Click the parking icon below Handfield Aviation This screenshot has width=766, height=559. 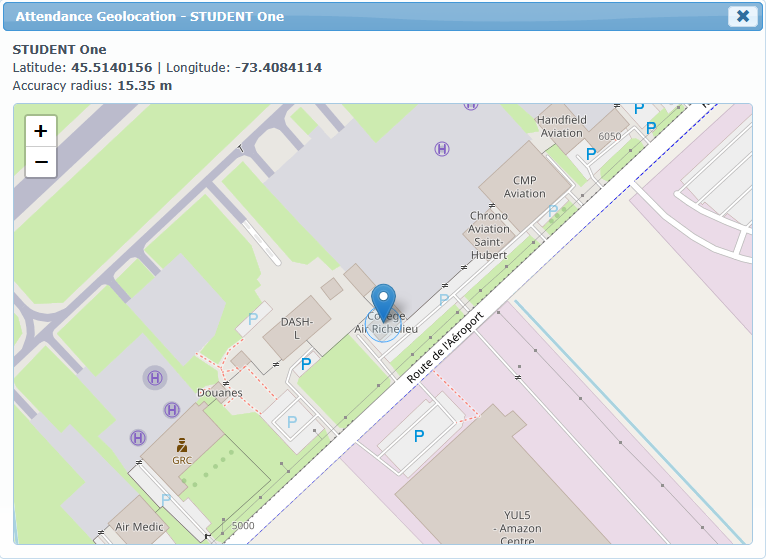pos(591,153)
